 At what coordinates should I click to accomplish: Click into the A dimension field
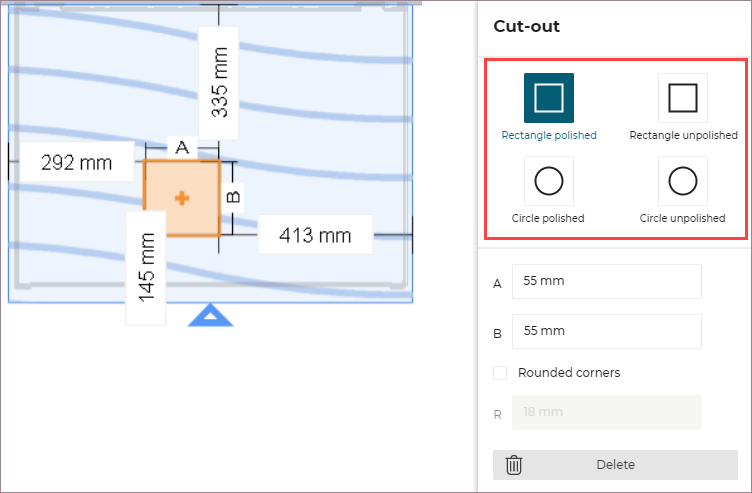pos(606,282)
